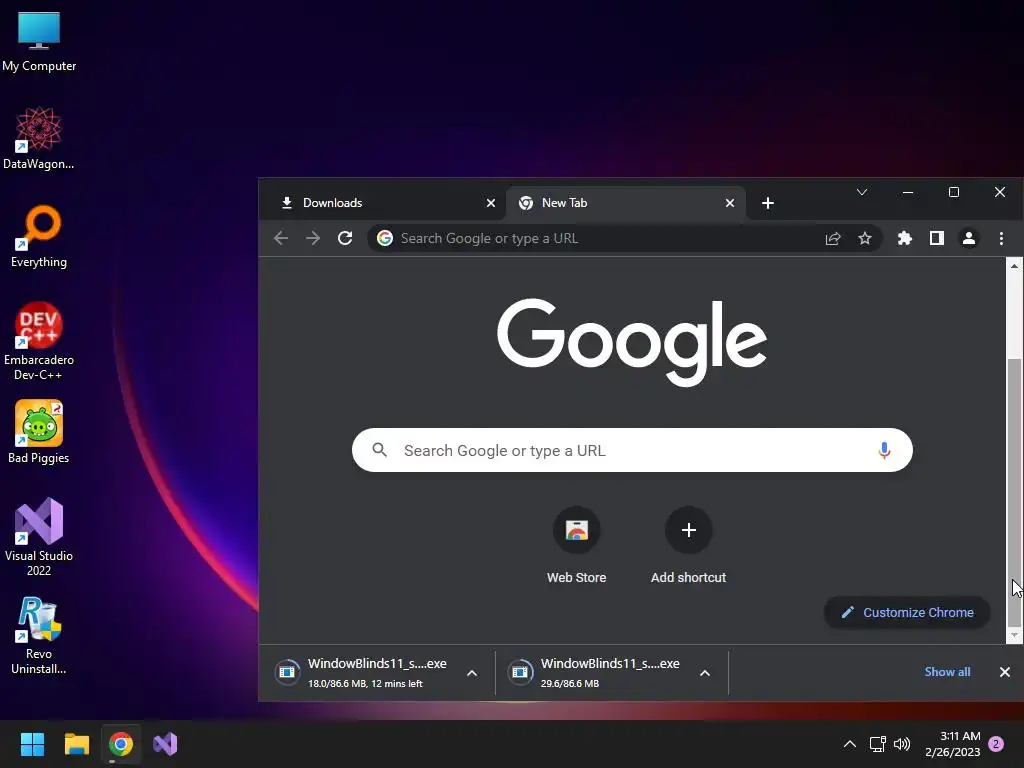Open Visual Studio from taskbar
This screenshot has width=1024, height=768.
click(x=165, y=744)
